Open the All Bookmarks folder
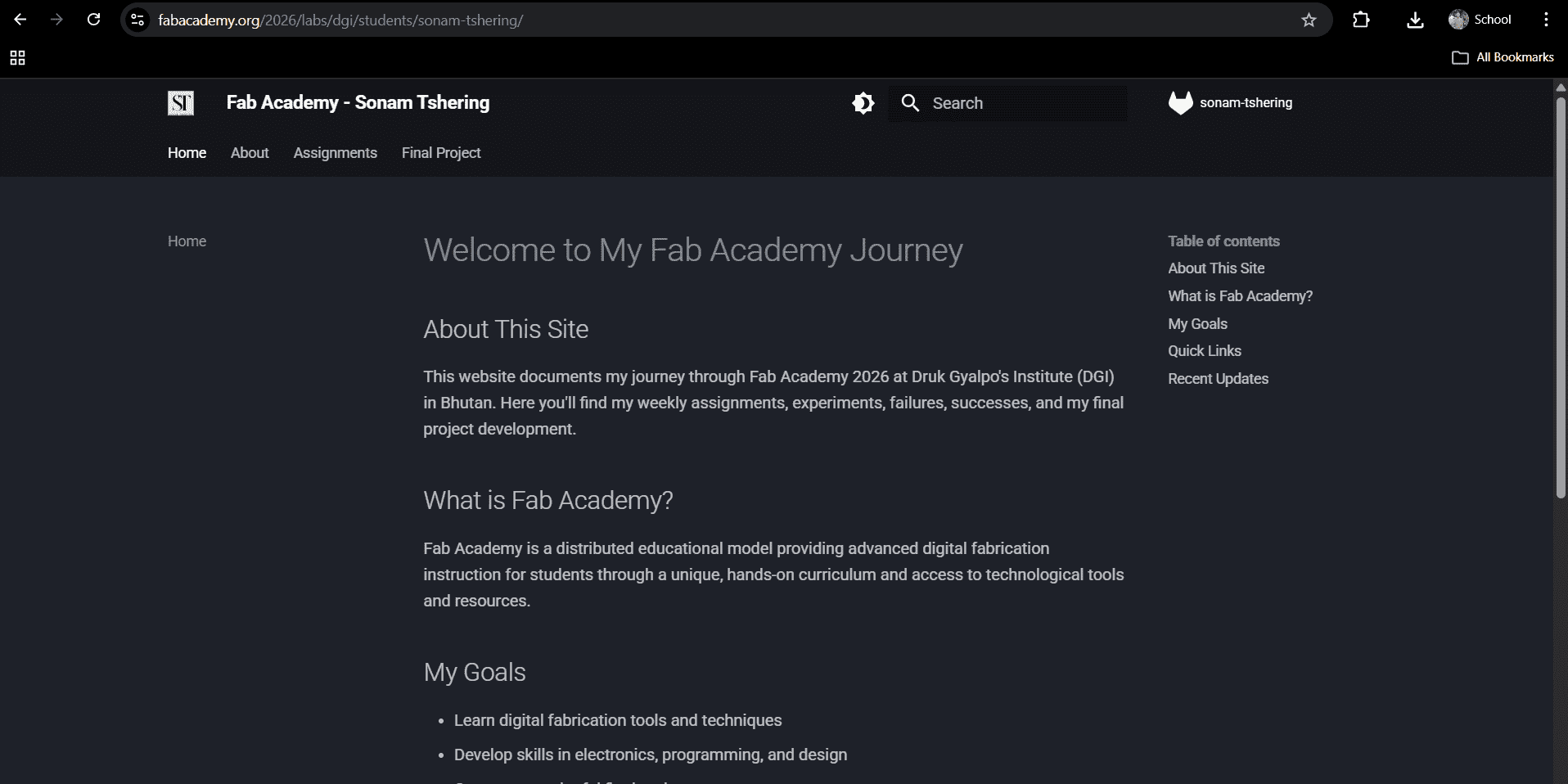Image resolution: width=1568 pixels, height=784 pixels. point(1503,57)
